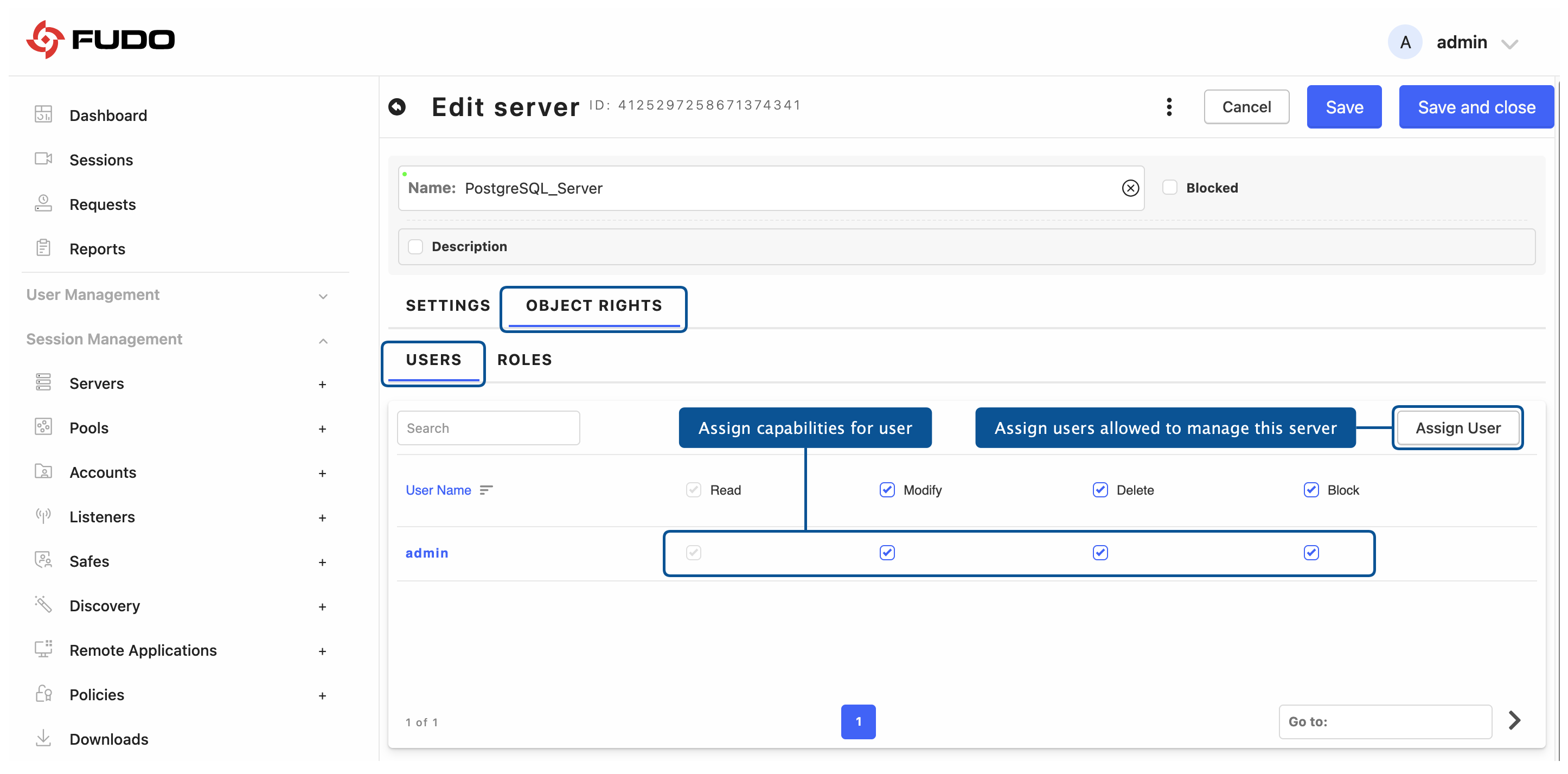The height and width of the screenshot is (774, 1568).
Task: Enable Description for PostgreSQL_Server
Action: click(416, 246)
